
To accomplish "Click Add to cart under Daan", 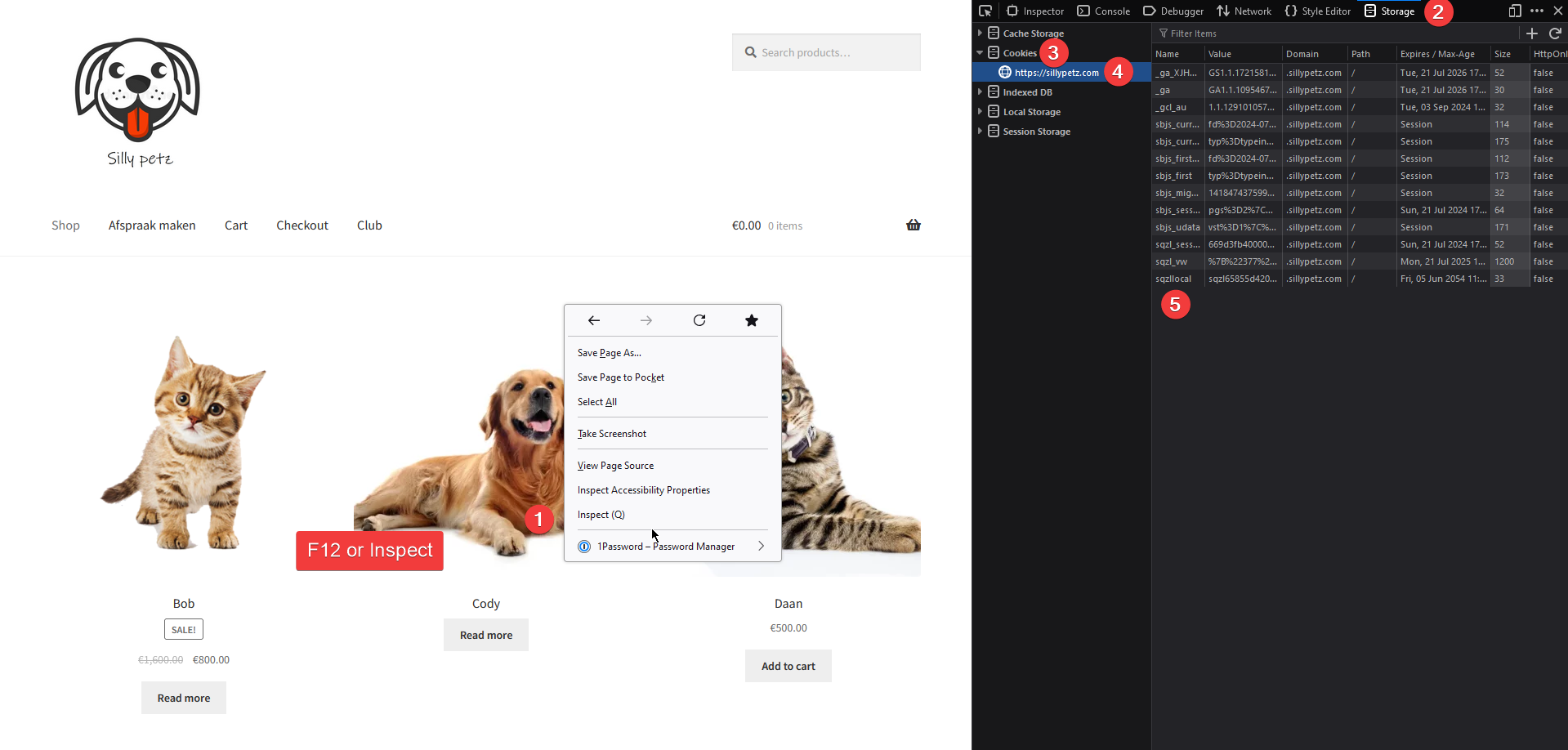I will point(788,666).
